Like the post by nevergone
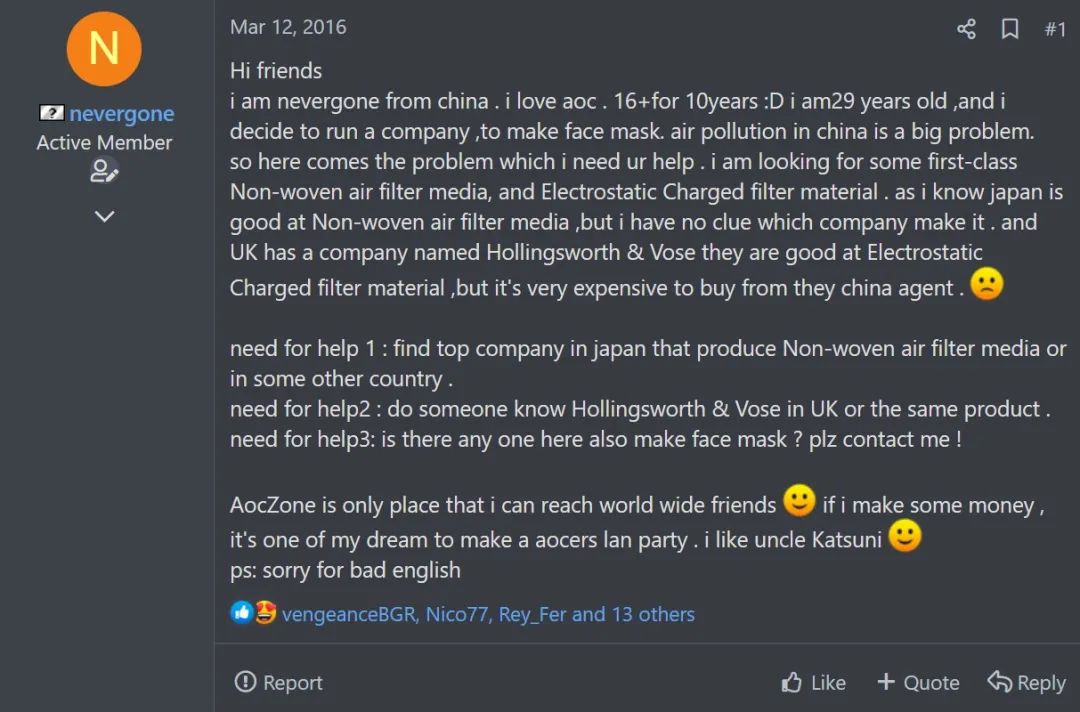This screenshot has height=712, width=1080. [813, 683]
